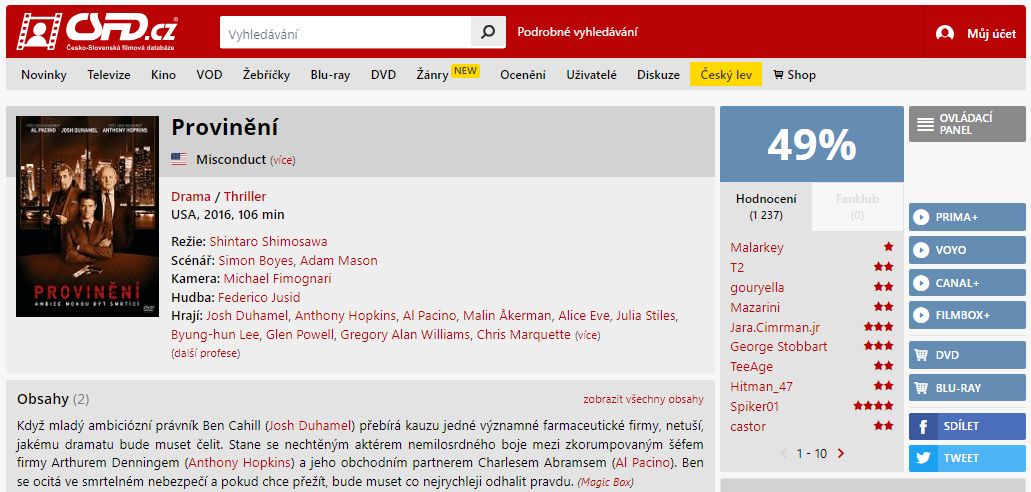Open the user account avatar icon

945,34
